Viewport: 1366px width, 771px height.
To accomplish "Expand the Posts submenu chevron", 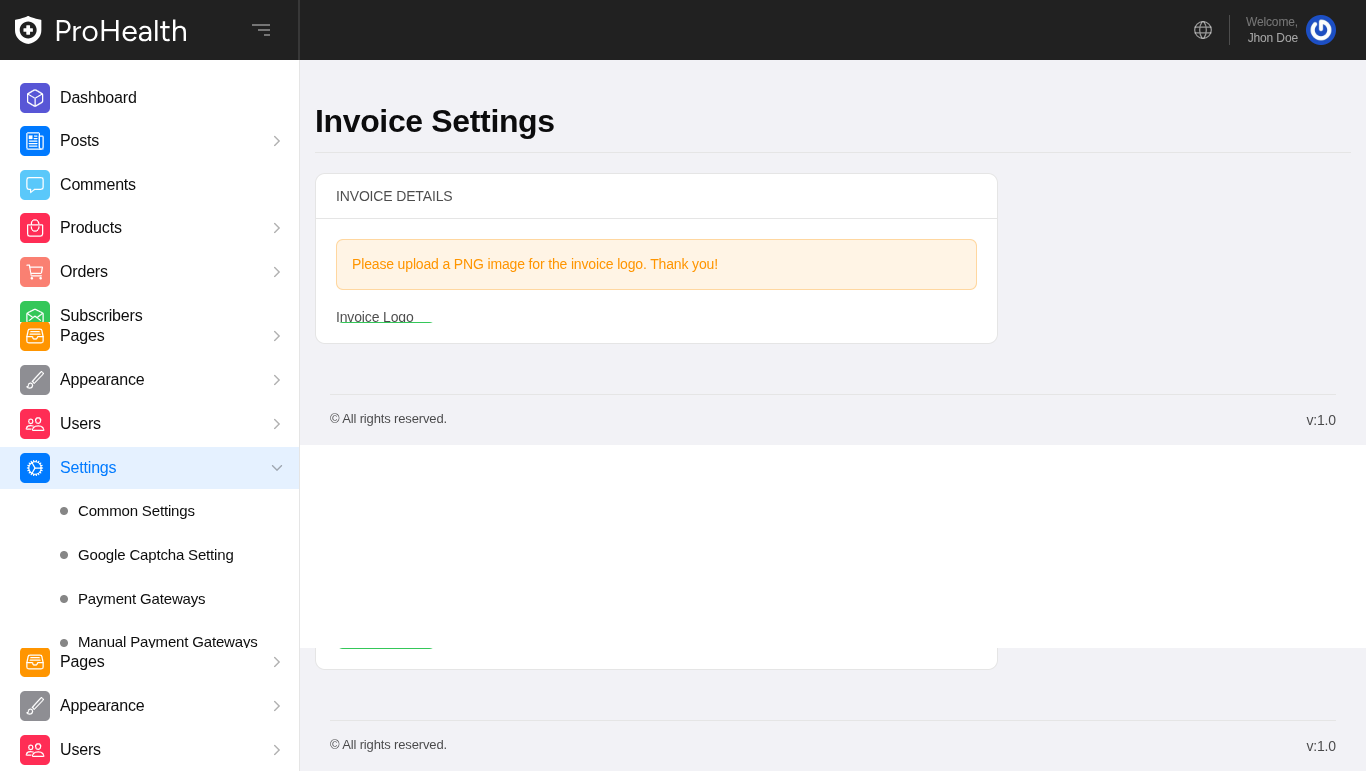I will pos(277,141).
